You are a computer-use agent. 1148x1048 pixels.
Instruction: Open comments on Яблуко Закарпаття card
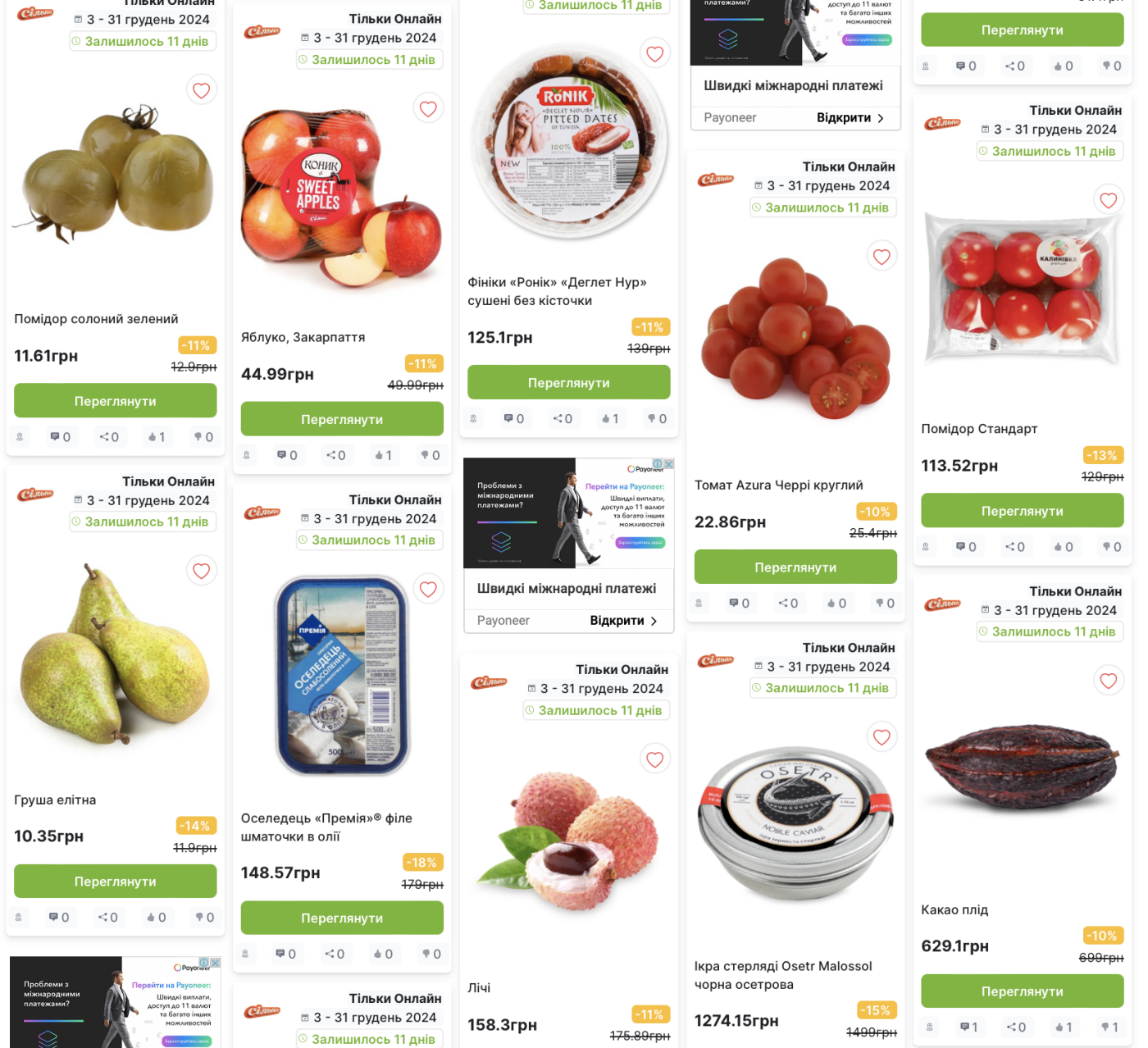pyautogui.click(x=287, y=455)
